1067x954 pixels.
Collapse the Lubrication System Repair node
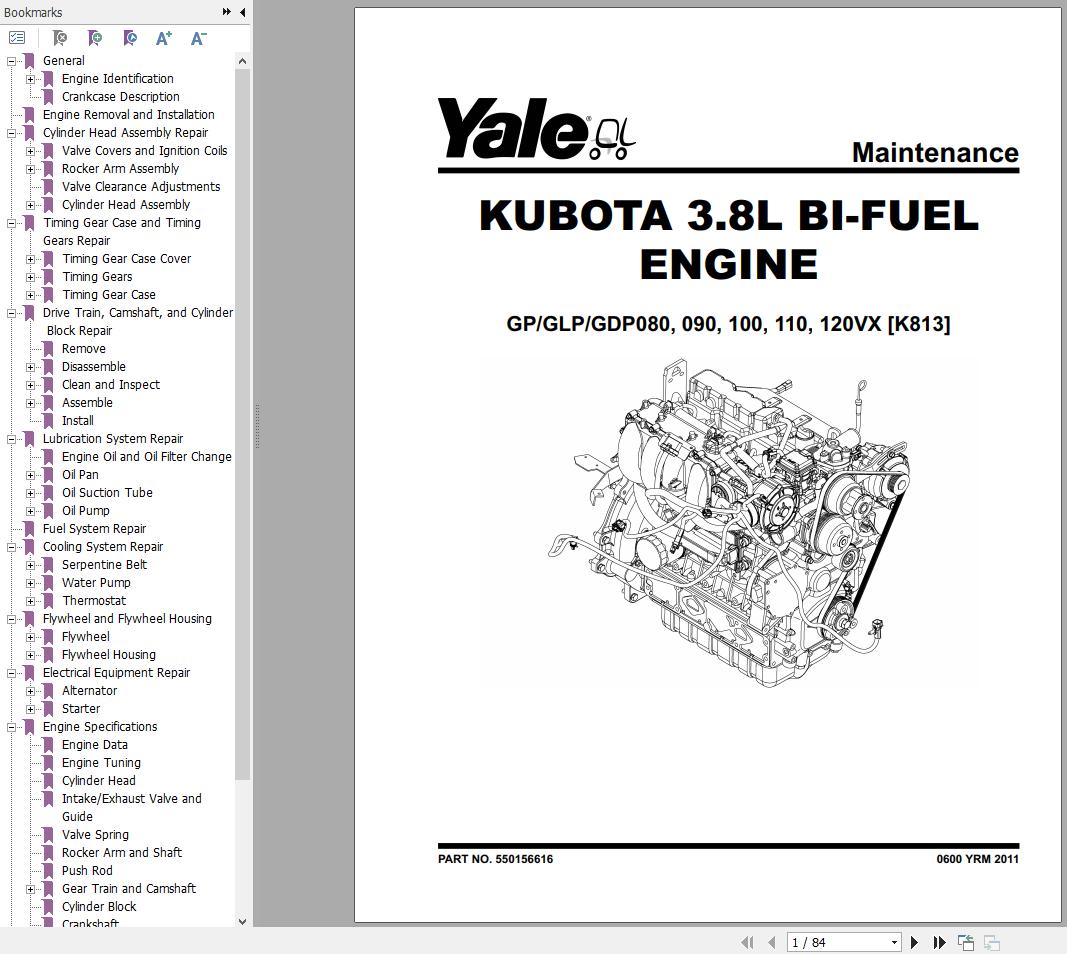pos(11,440)
